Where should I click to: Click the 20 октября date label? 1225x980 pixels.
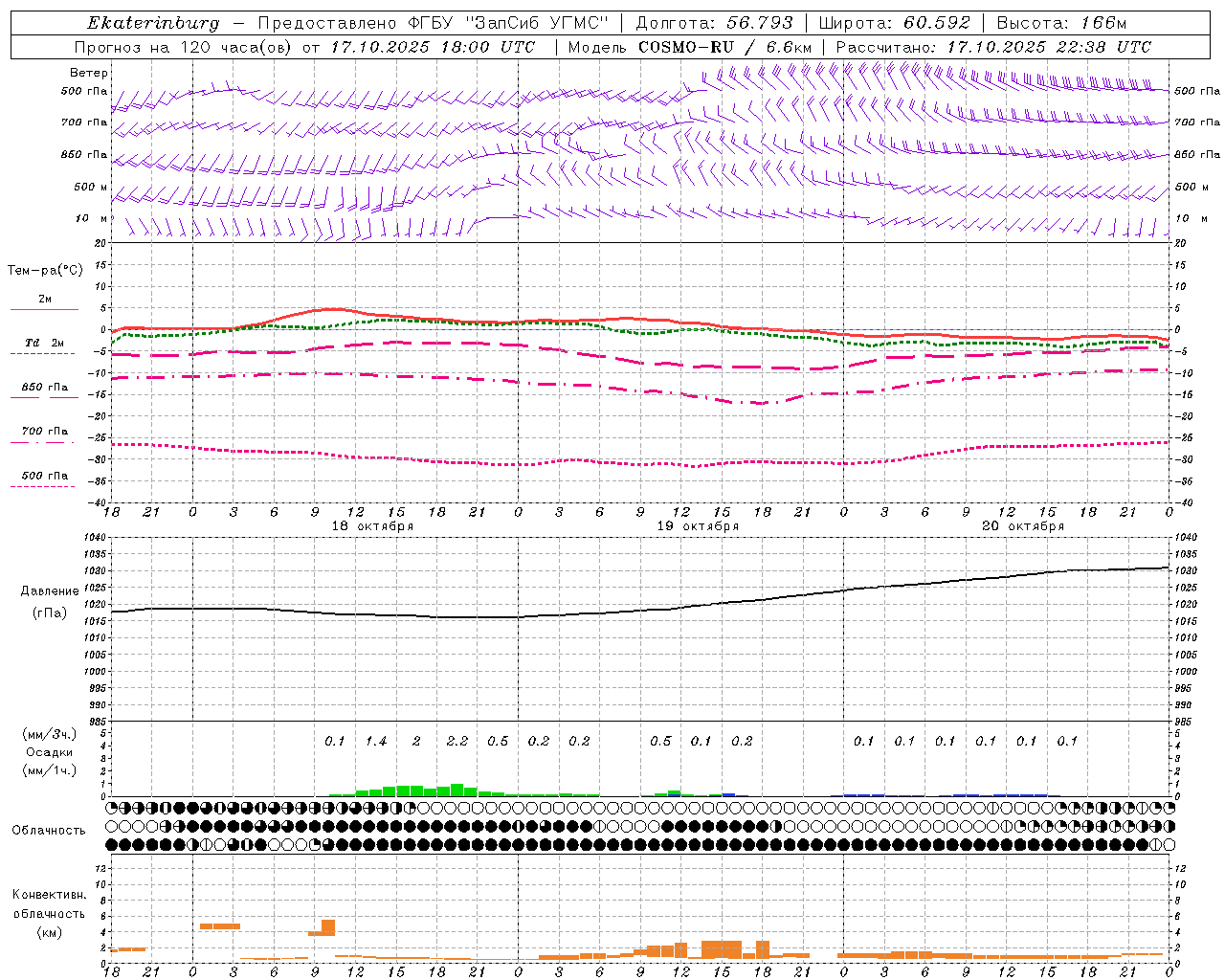tap(1023, 526)
